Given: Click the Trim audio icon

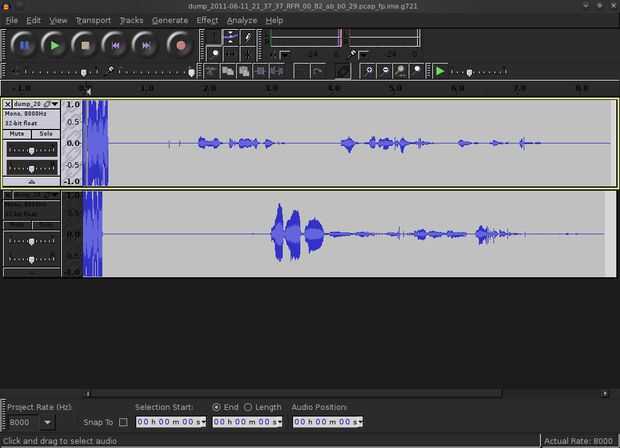Looking at the screenshot, I should [260, 72].
